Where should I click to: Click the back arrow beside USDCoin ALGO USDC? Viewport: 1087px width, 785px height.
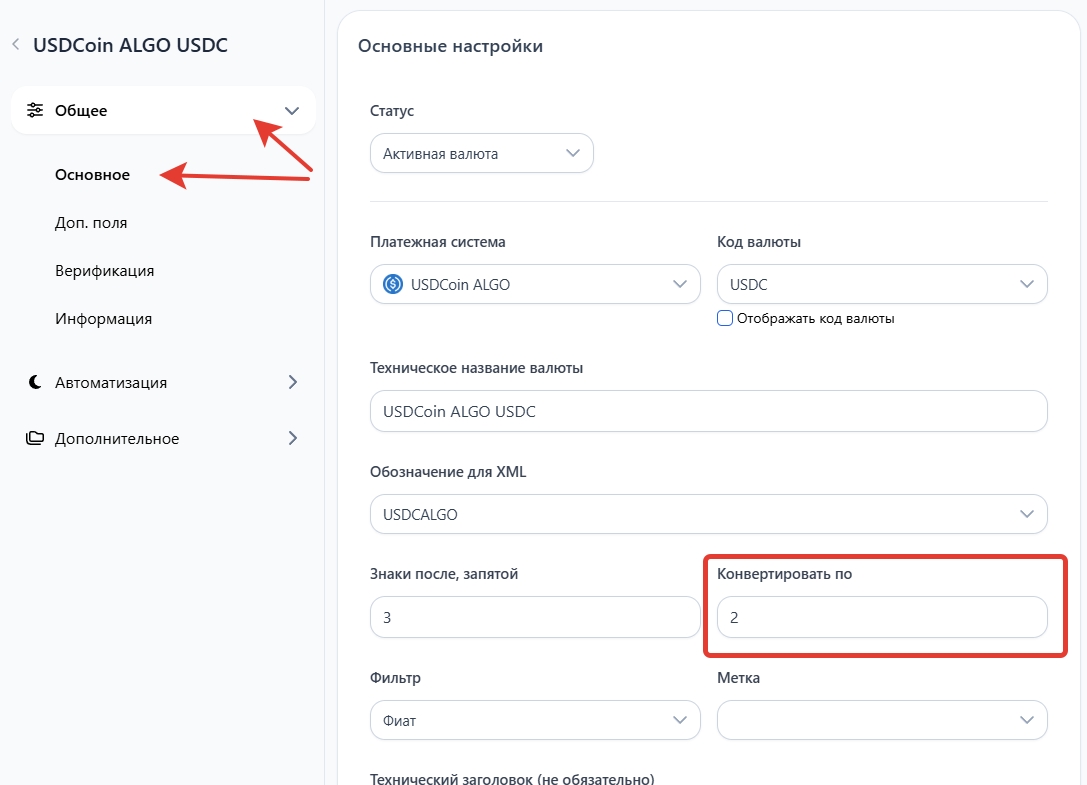(x=15, y=45)
